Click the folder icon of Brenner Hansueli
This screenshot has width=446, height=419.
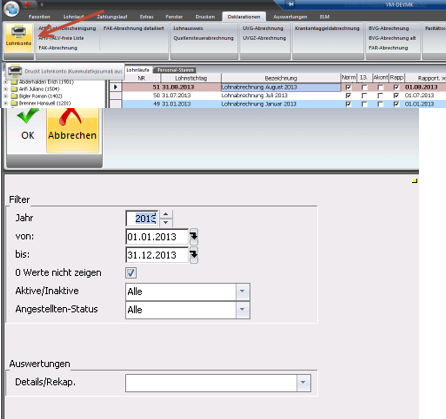pos(14,103)
